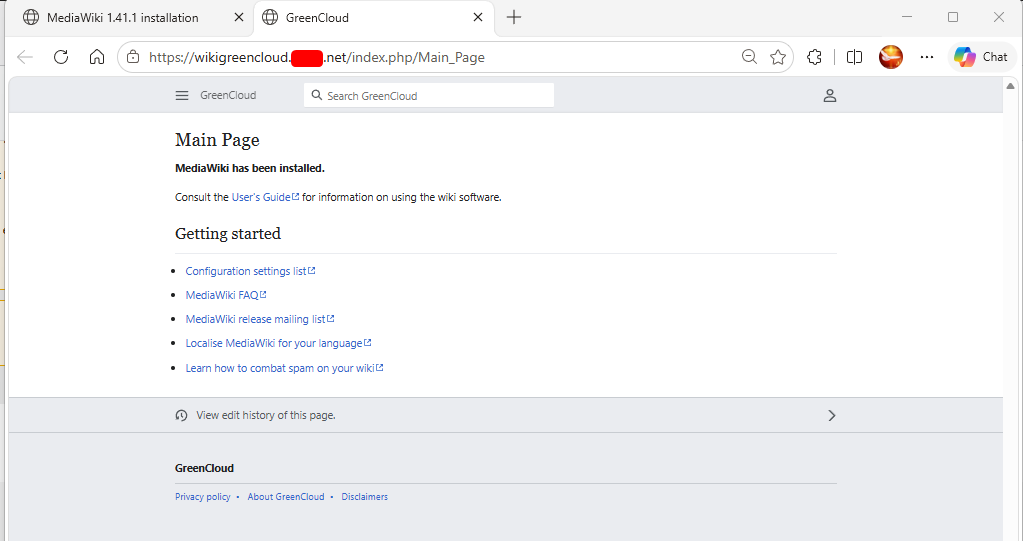The width and height of the screenshot is (1023, 541).
Task: Toggle split screen view icon
Action: coord(854,57)
